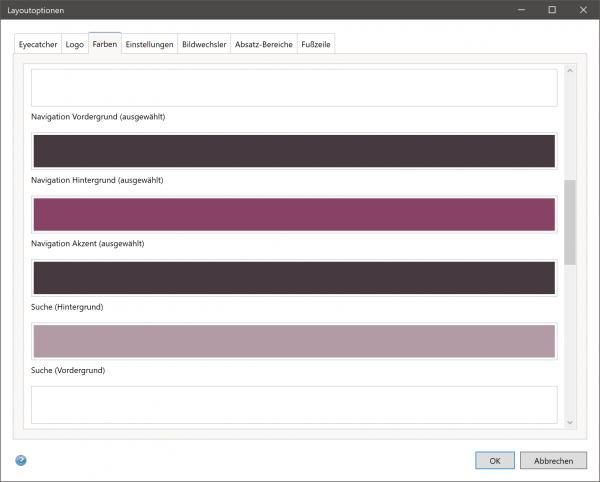Show the Bildwechsler tab
Viewport: 600px width, 482px height.
click(204, 45)
